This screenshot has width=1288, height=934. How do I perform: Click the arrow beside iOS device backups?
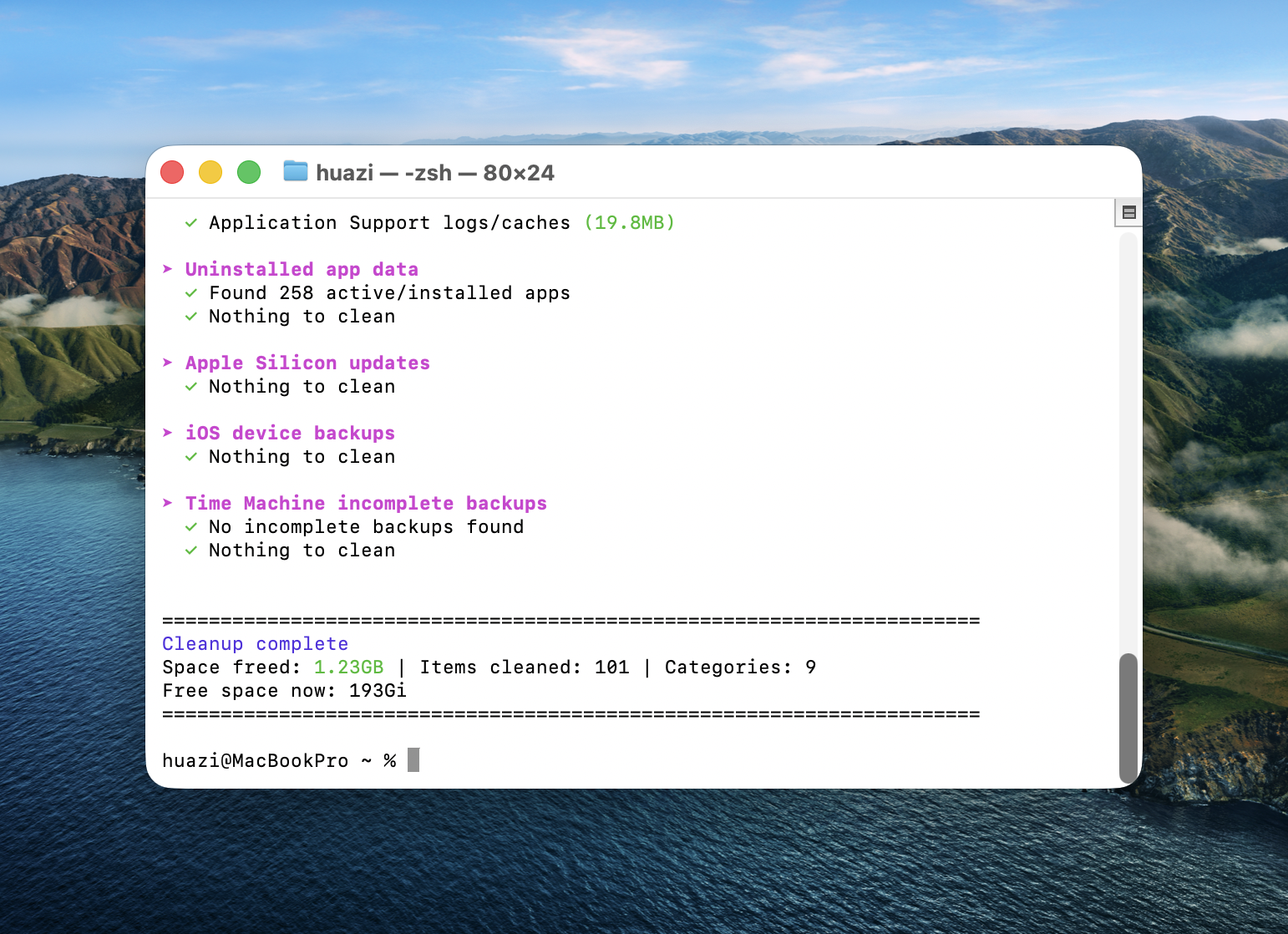point(168,433)
